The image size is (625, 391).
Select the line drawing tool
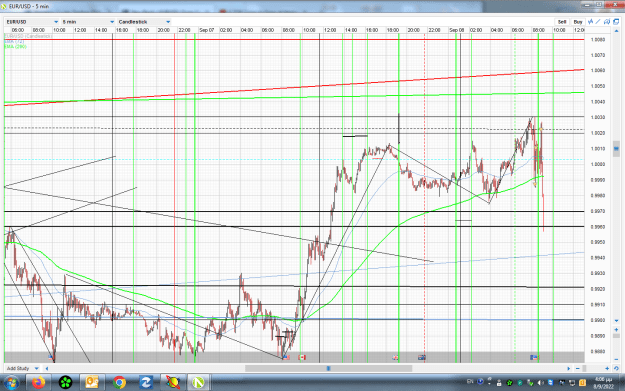tap(598, 22)
